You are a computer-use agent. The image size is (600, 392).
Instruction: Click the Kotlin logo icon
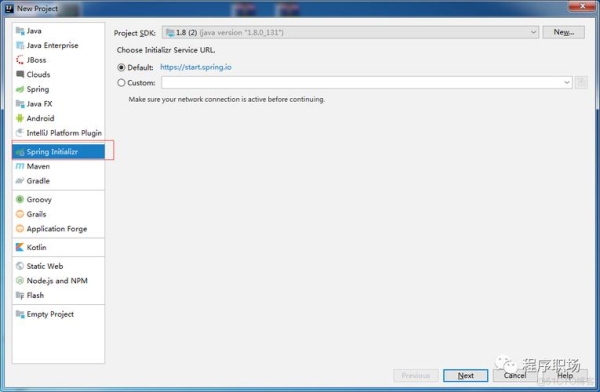coord(20,247)
